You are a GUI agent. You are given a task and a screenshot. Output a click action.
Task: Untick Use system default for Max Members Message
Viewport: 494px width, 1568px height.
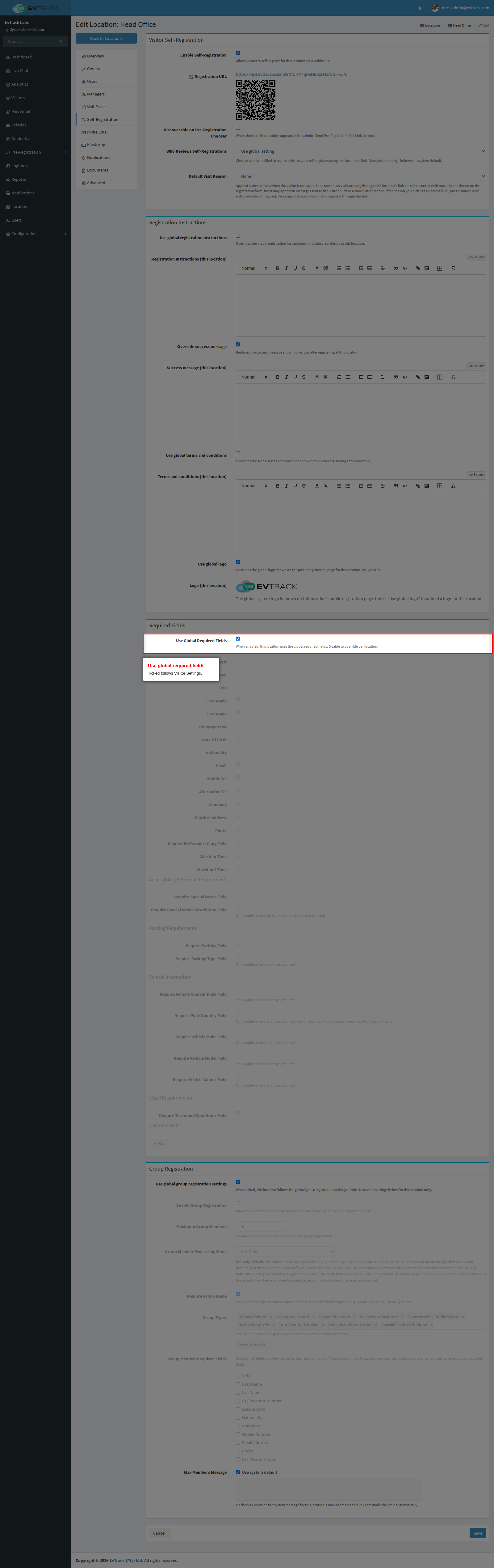[238, 1473]
